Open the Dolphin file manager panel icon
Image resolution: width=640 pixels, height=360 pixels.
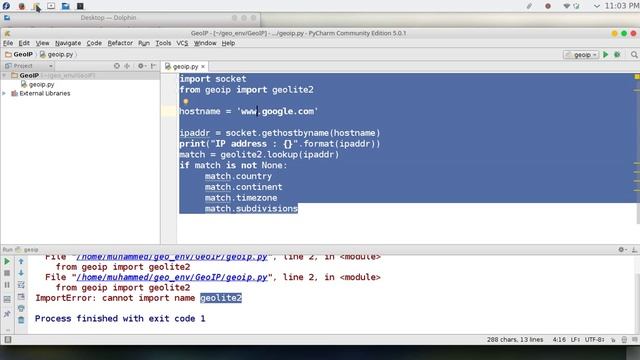coord(65,6)
